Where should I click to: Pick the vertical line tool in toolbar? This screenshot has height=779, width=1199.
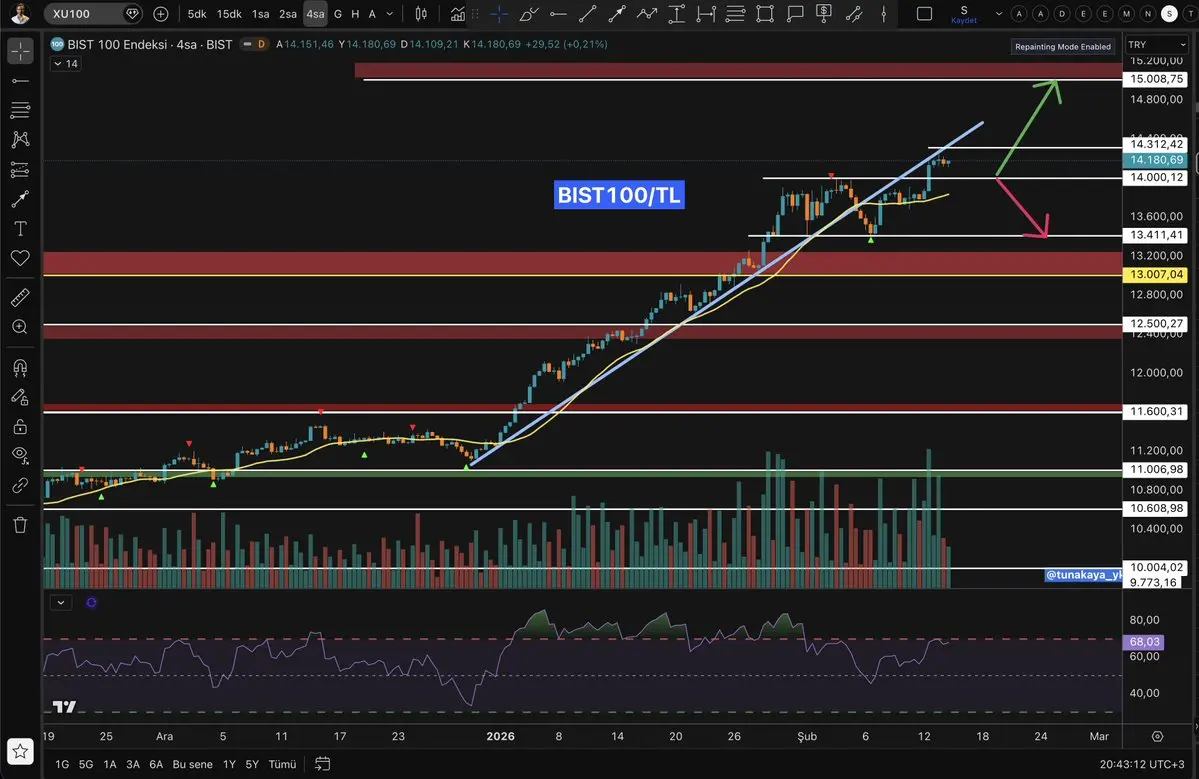tap(884, 14)
